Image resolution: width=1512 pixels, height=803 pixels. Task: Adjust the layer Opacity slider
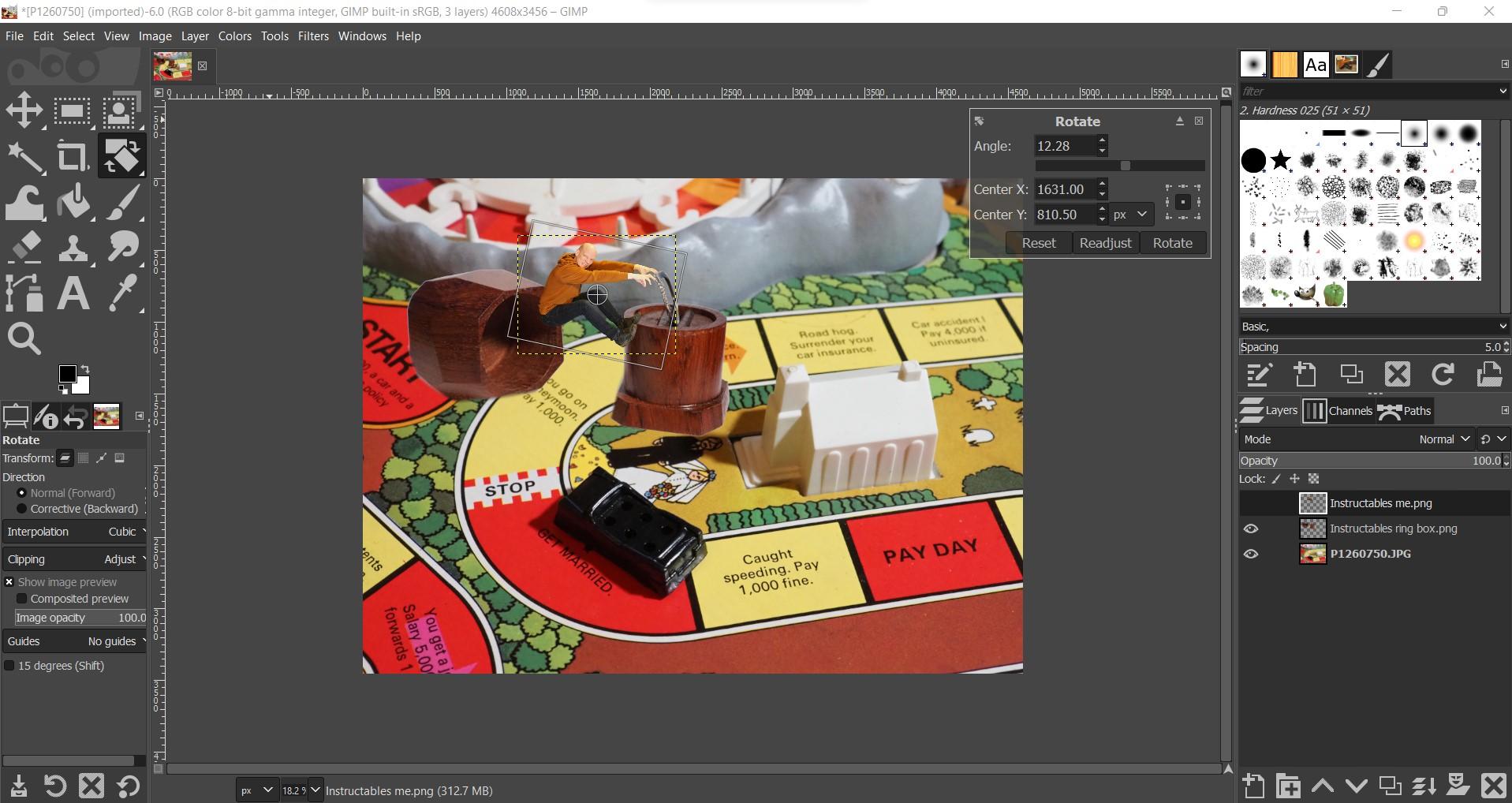pyautogui.click(x=1371, y=461)
